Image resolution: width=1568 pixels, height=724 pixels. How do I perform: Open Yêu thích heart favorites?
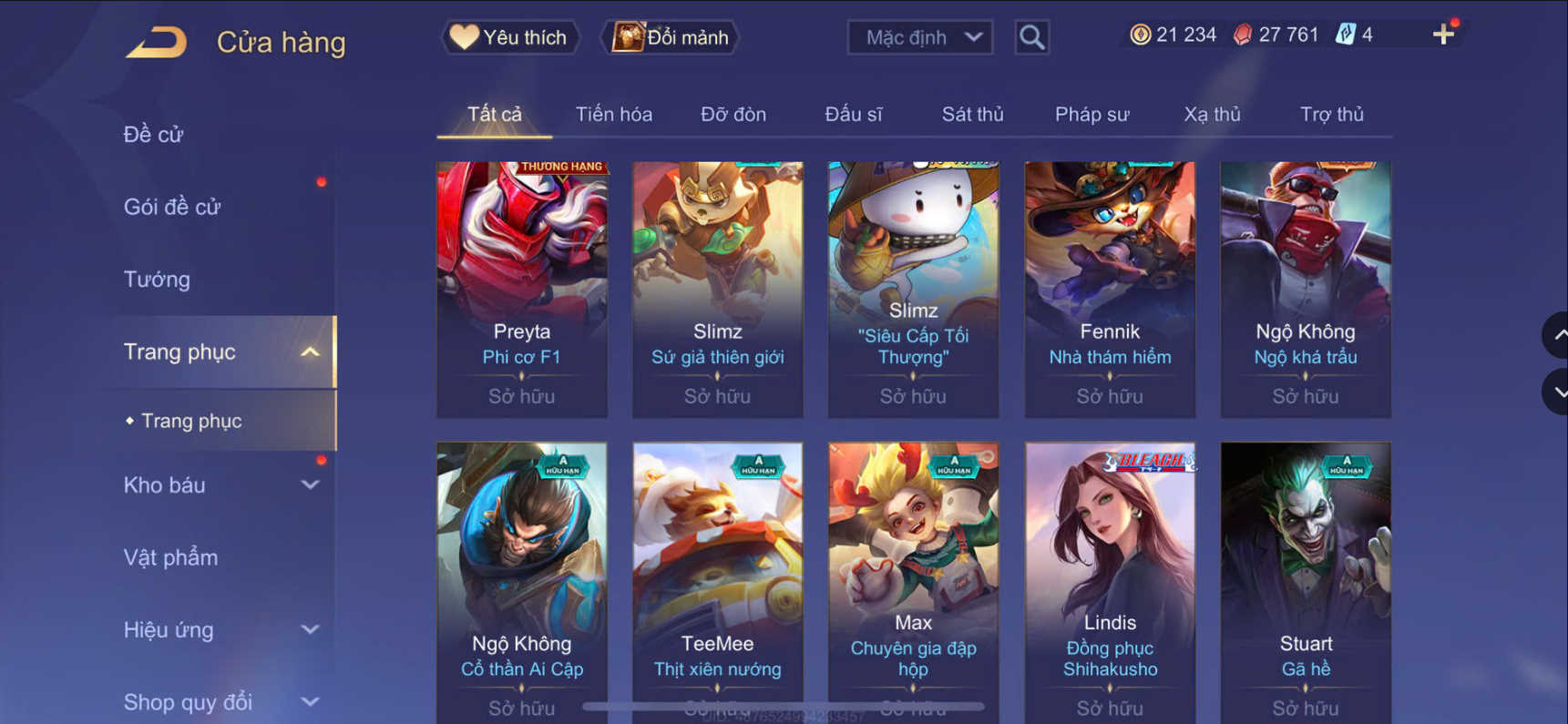click(x=510, y=37)
